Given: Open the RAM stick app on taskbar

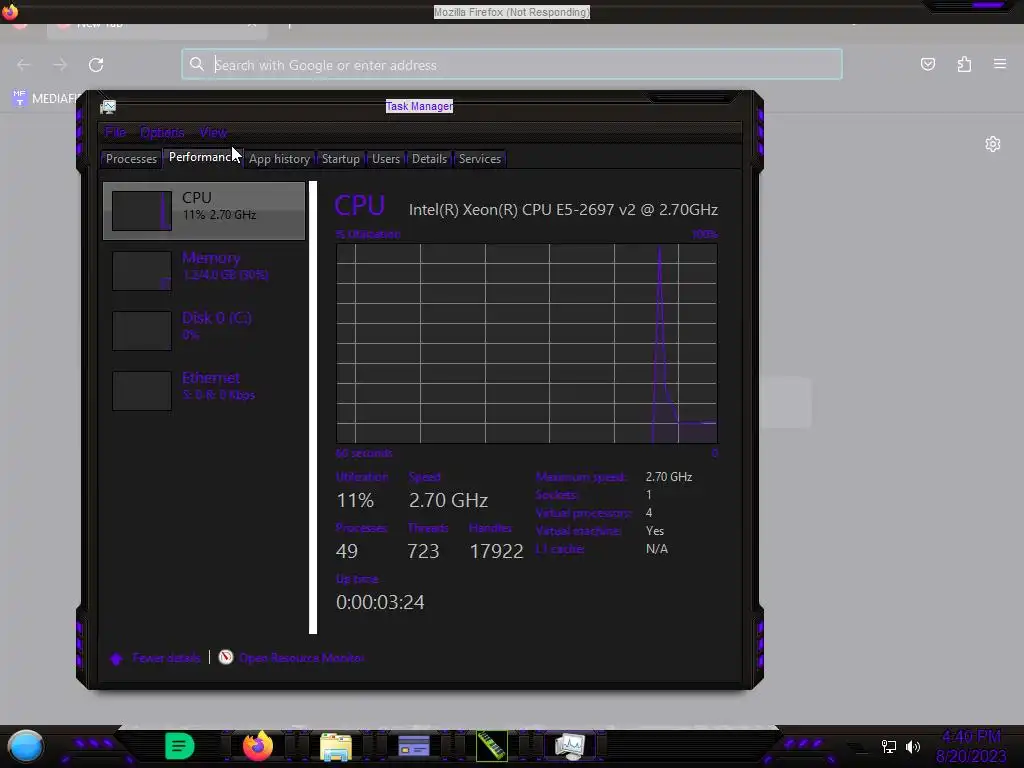Looking at the screenshot, I should coord(492,746).
